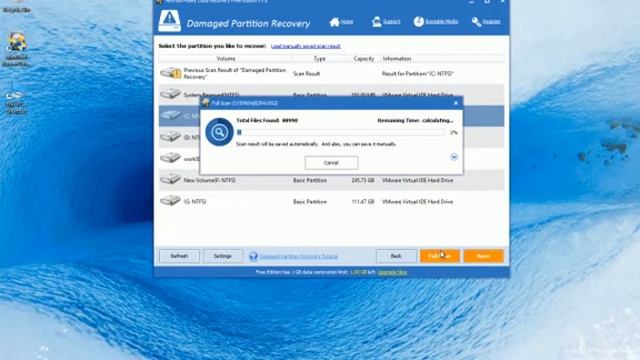Click the work partition drive icon

click(x=171, y=158)
